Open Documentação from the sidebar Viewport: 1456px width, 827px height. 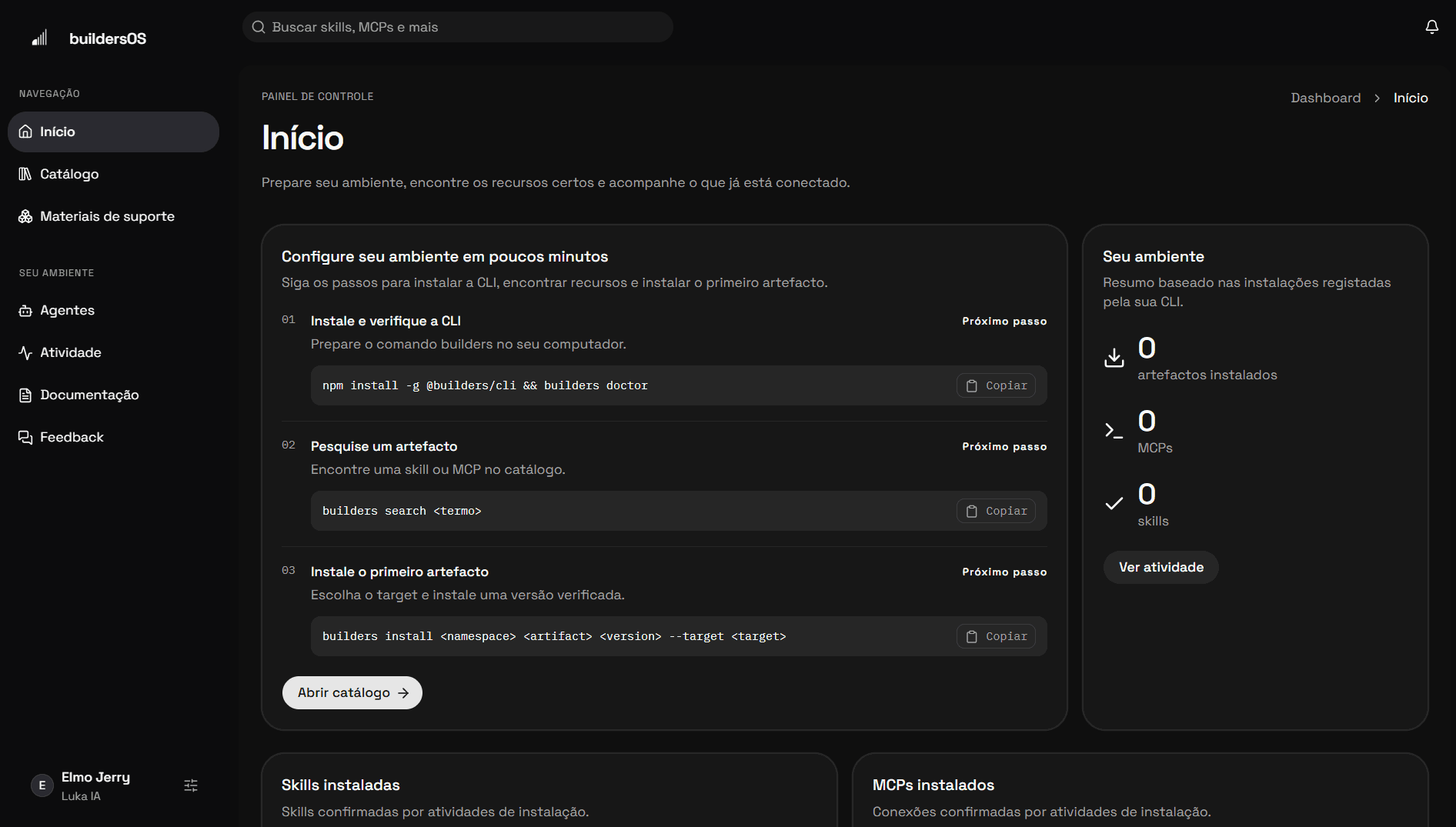click(113, 395)
